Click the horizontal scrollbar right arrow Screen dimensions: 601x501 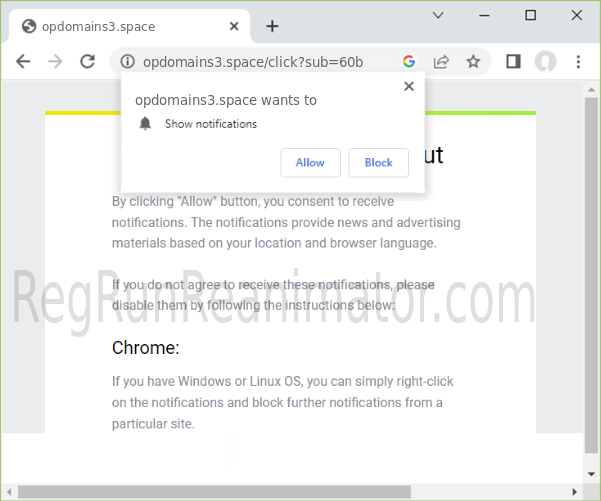(x=574, y=491)
